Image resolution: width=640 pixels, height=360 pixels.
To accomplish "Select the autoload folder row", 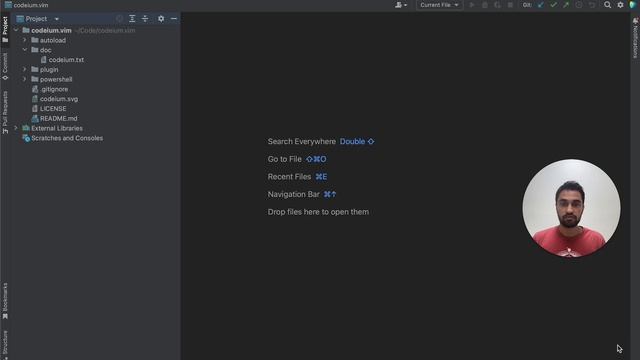I will [49, 40].
